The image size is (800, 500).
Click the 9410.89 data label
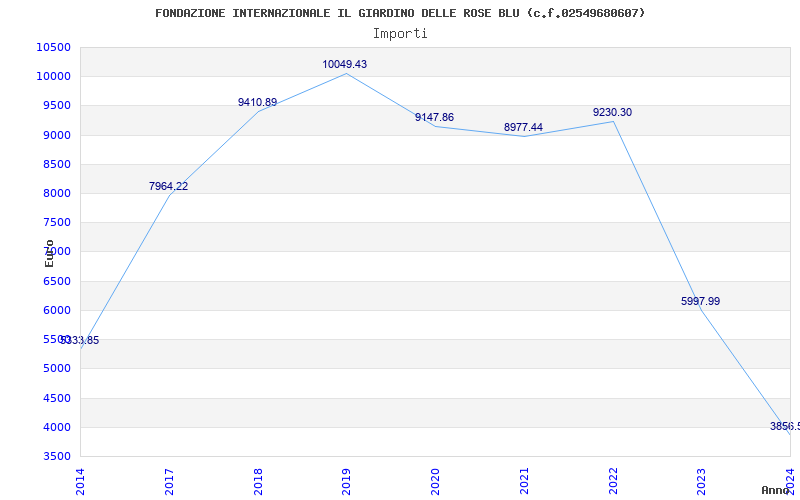coord(258,102)
